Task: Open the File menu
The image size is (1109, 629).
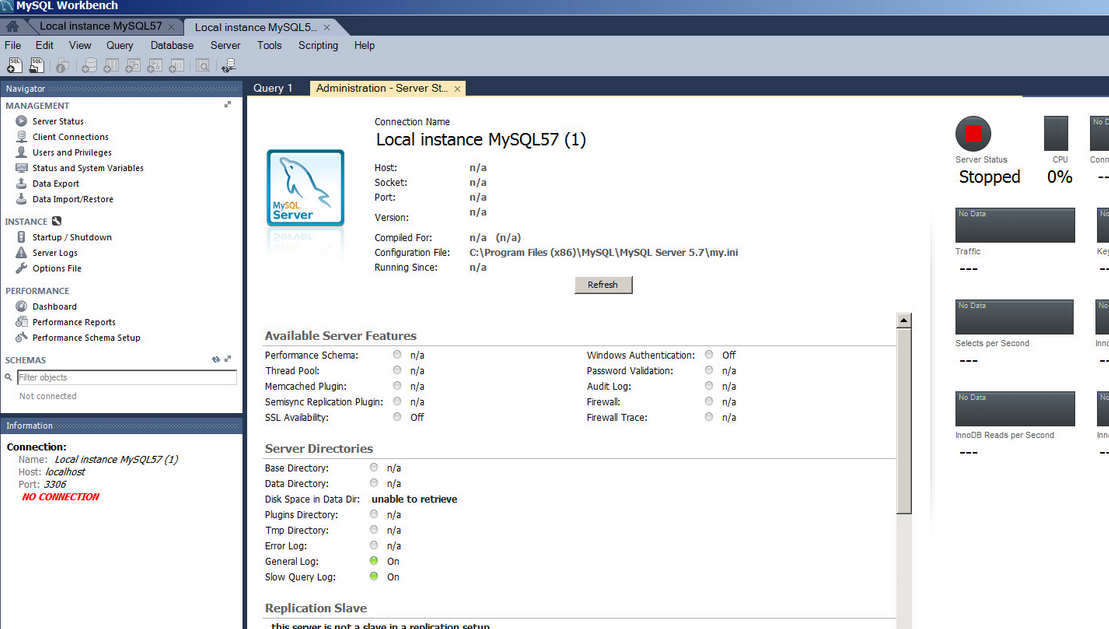Action: (x=13, y=45)
